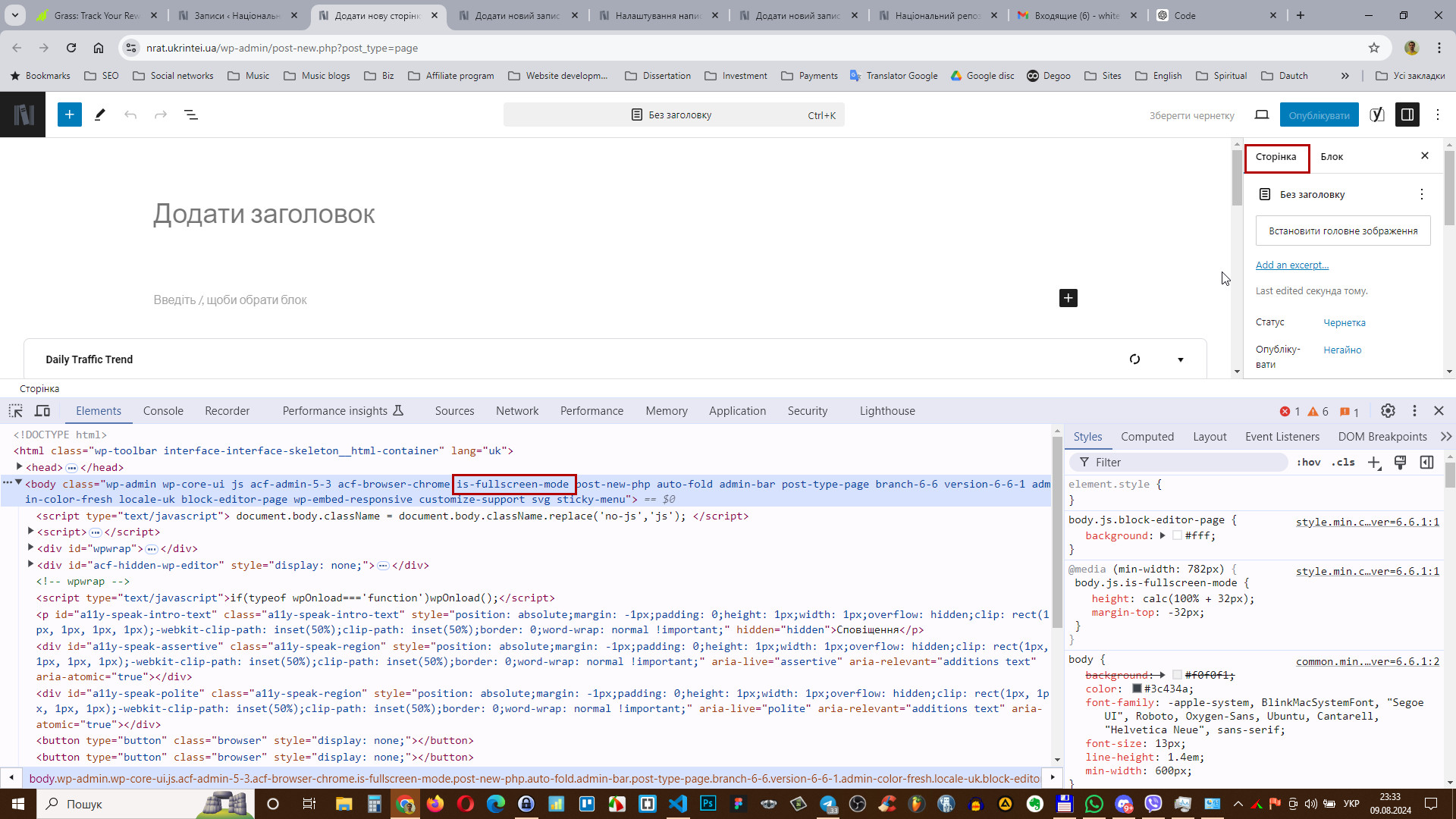
Task: Click the new style rule plus icon
Action: point(1373,462)
